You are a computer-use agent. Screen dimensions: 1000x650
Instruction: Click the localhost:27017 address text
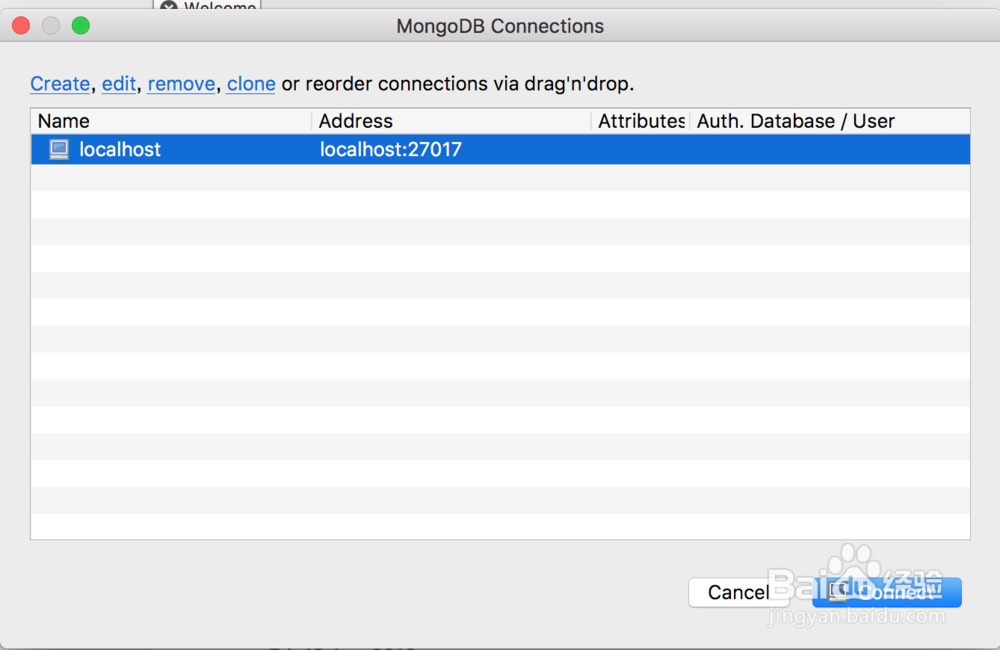coord(390,149)
